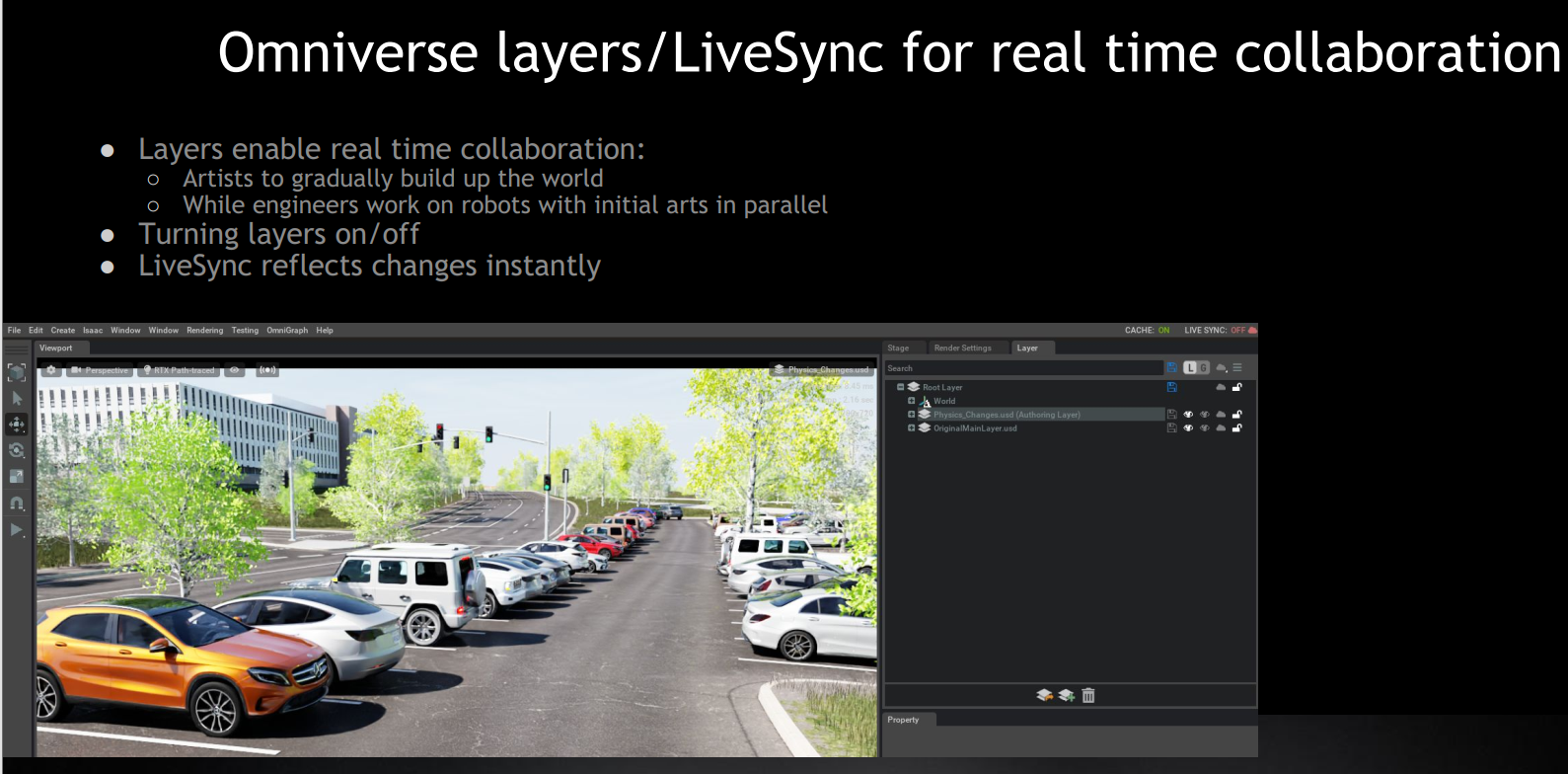The height and width of the screenshot is (774, 1568).
Task: Click Physics_Changes.usd layer label in viewport
Action: [822, 370]
